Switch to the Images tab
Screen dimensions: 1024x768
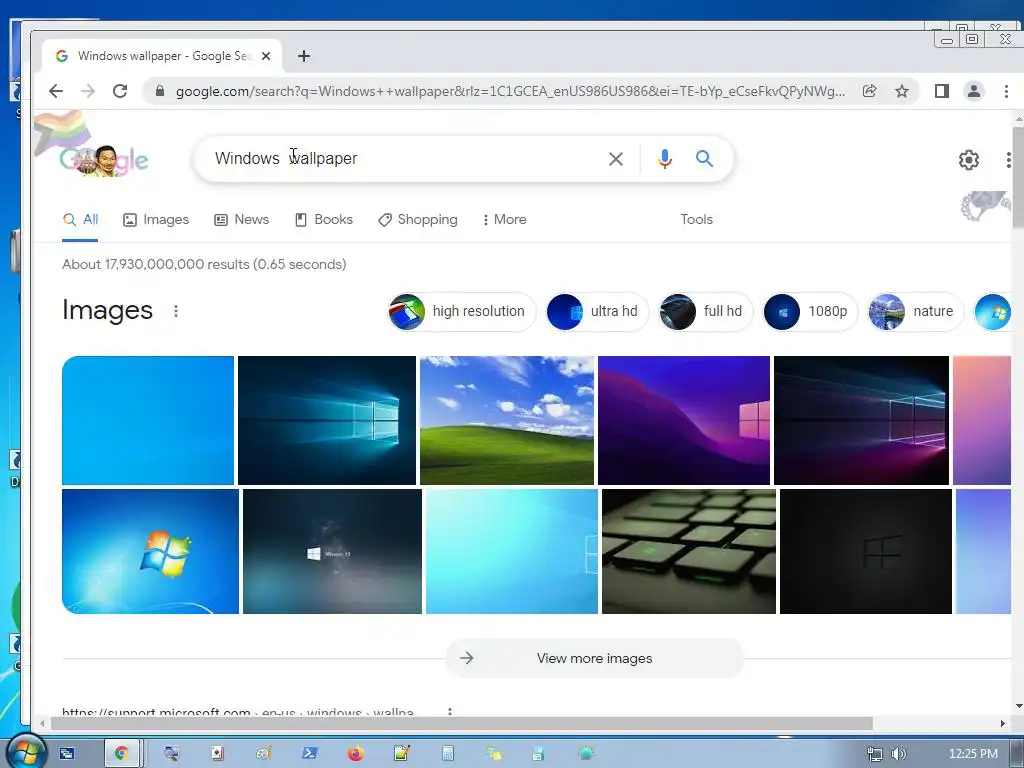coord(156,219)
